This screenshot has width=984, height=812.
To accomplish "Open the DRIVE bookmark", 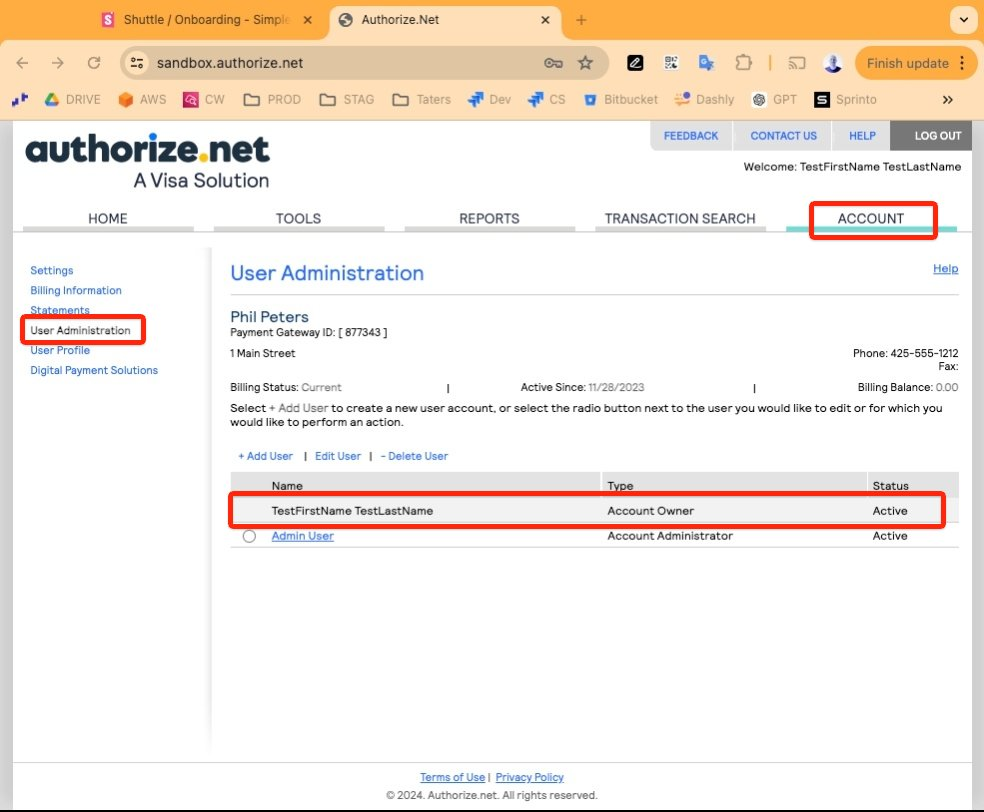I will coord(72,99).
